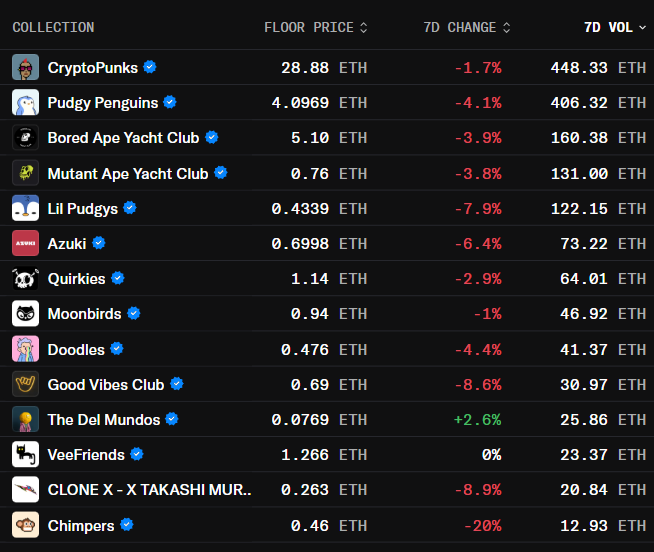Open the Quirkies collection link
This screenshot has height=552, width=654.
76,279
